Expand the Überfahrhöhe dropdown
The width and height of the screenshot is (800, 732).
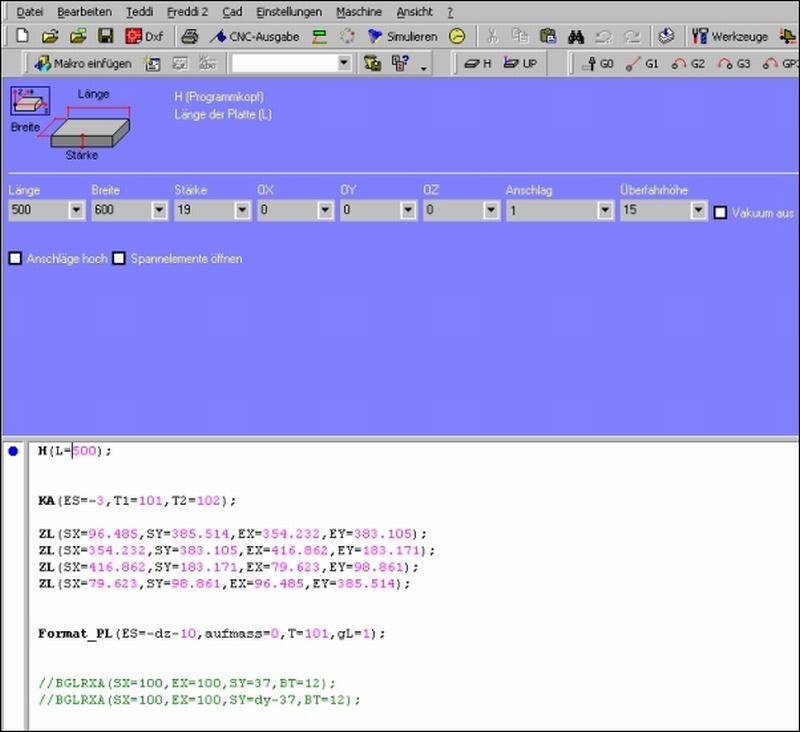pyautogui.click(x=698, y=210)
